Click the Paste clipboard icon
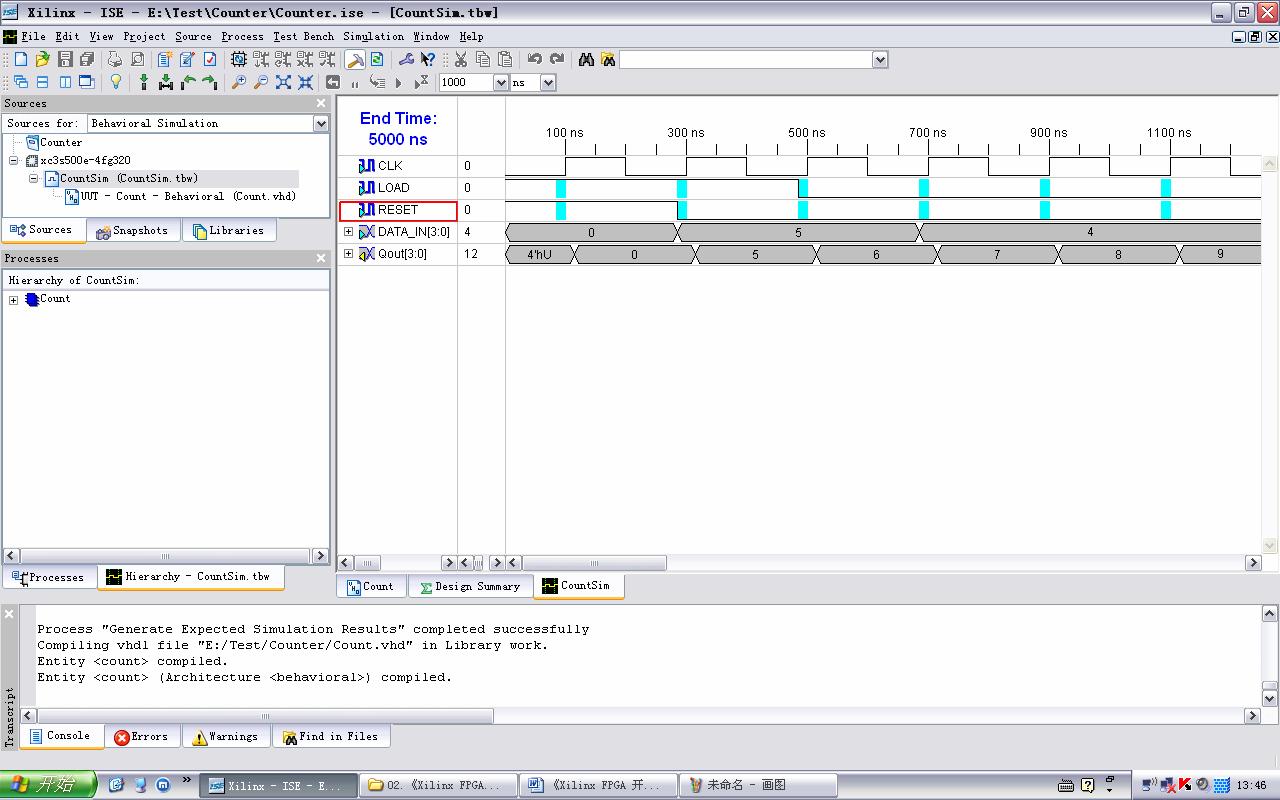 (x=505, y=60)
